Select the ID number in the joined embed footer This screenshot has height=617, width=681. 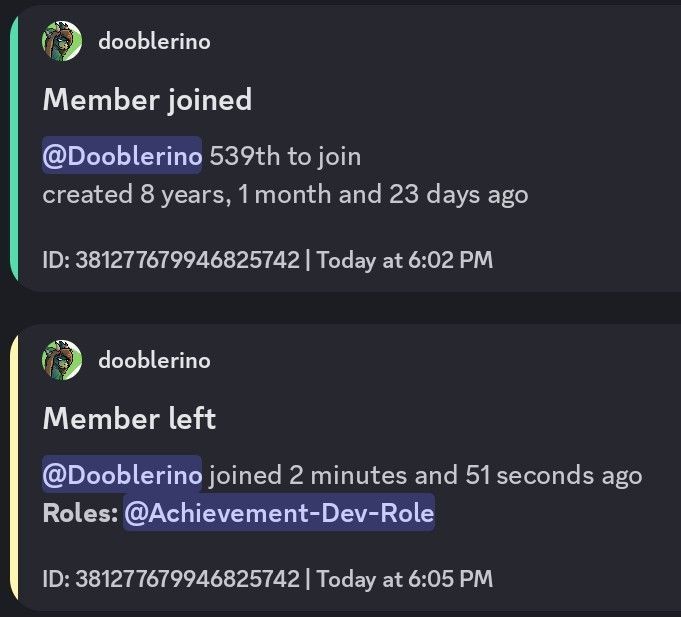point(188,260)
